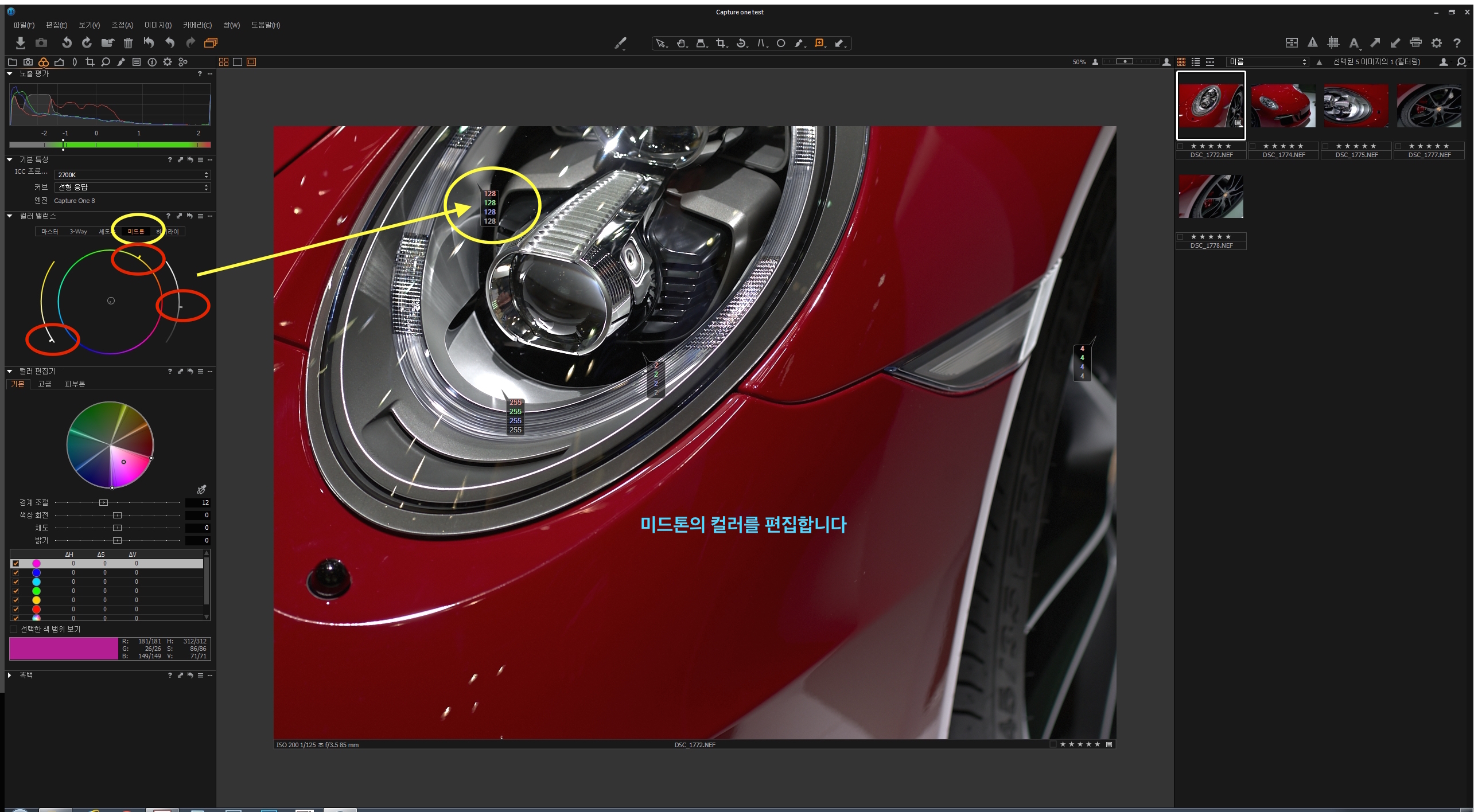Switch to the 고급 color editor tab

(x=44, y=384)
